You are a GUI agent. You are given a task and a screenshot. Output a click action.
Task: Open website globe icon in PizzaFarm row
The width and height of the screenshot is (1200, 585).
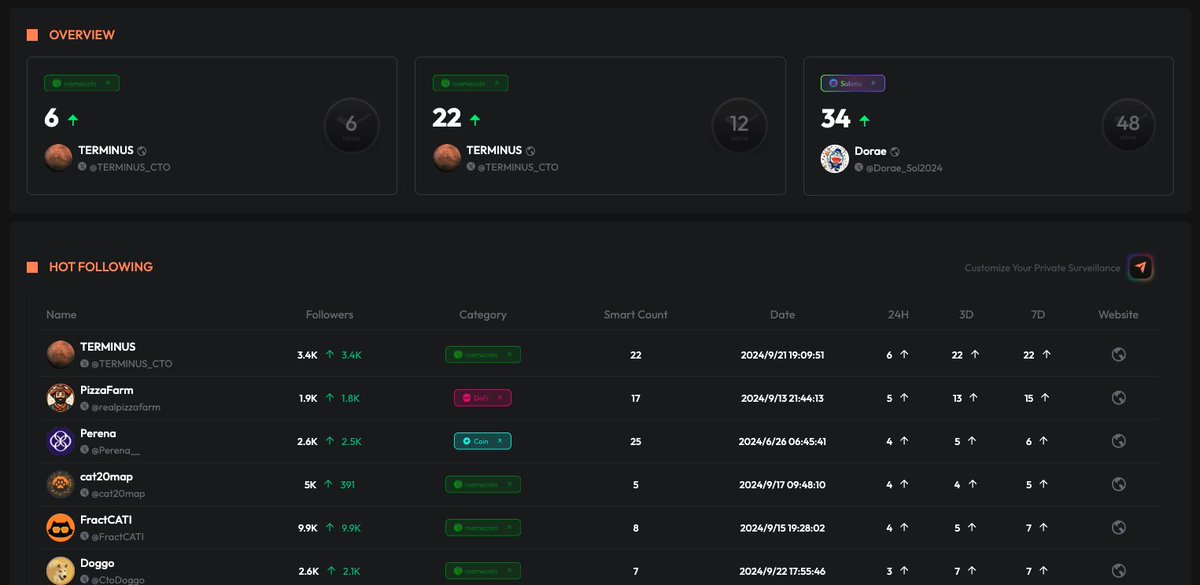[1119, 397]
